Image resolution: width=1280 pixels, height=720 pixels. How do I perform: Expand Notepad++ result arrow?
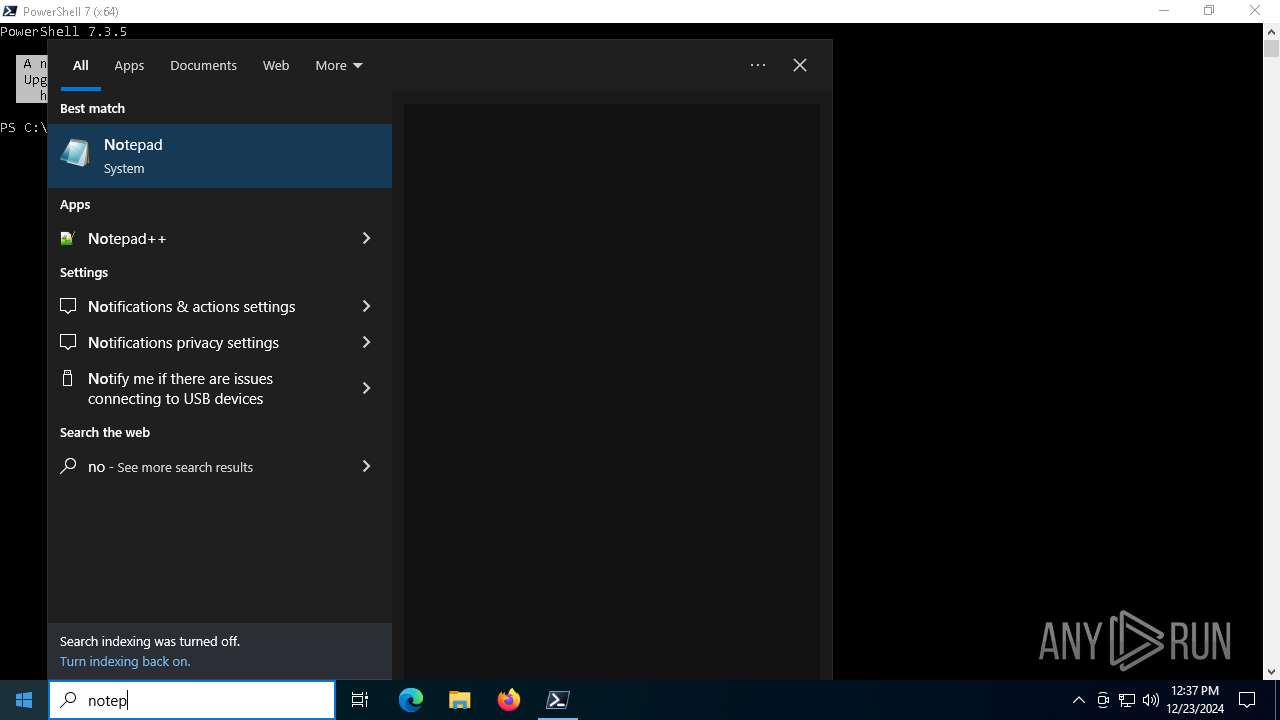tap(366, 238)
